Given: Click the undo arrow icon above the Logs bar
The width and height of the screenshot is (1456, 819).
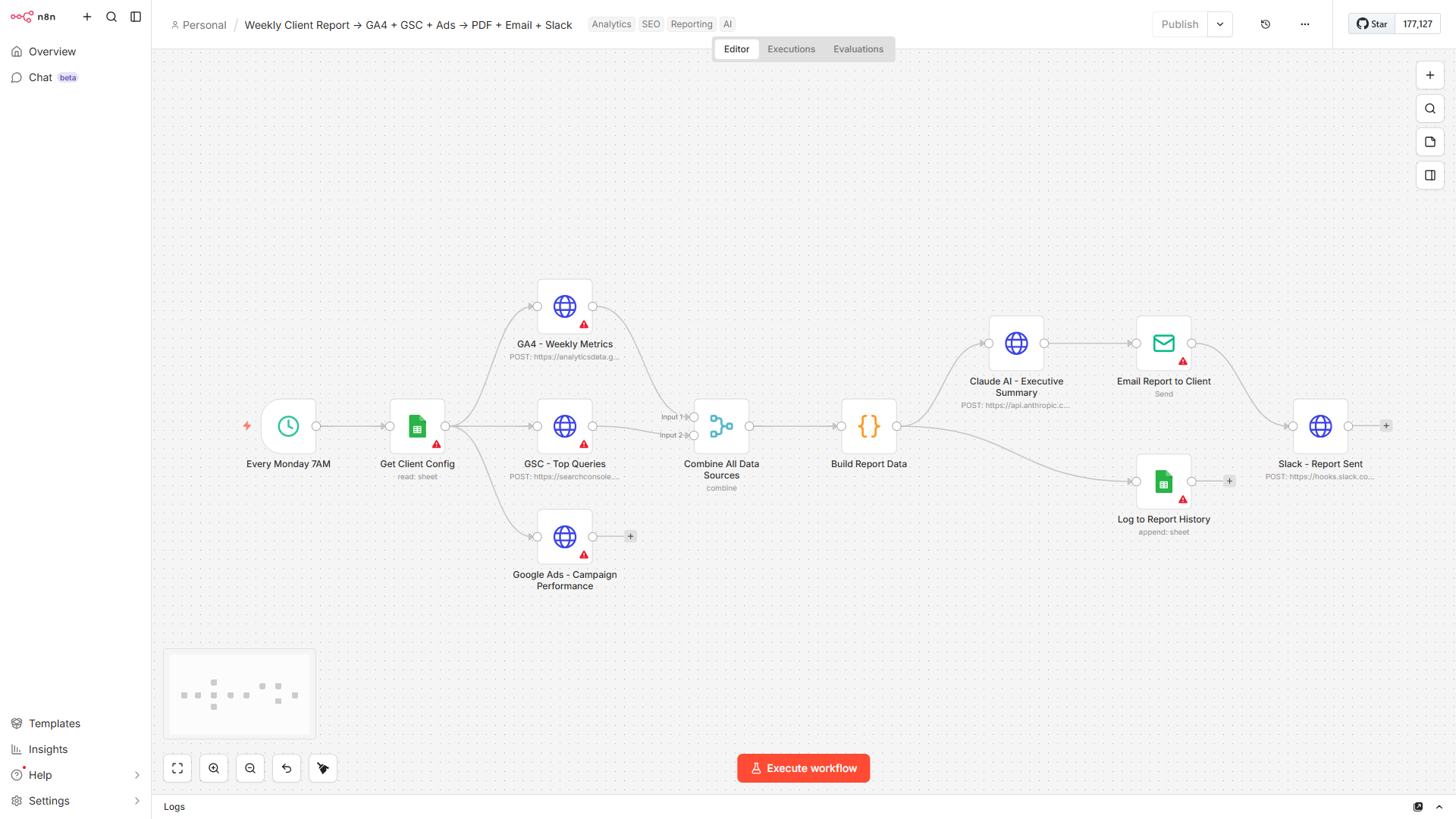Looking at the screenshot, I should [286, 768].
